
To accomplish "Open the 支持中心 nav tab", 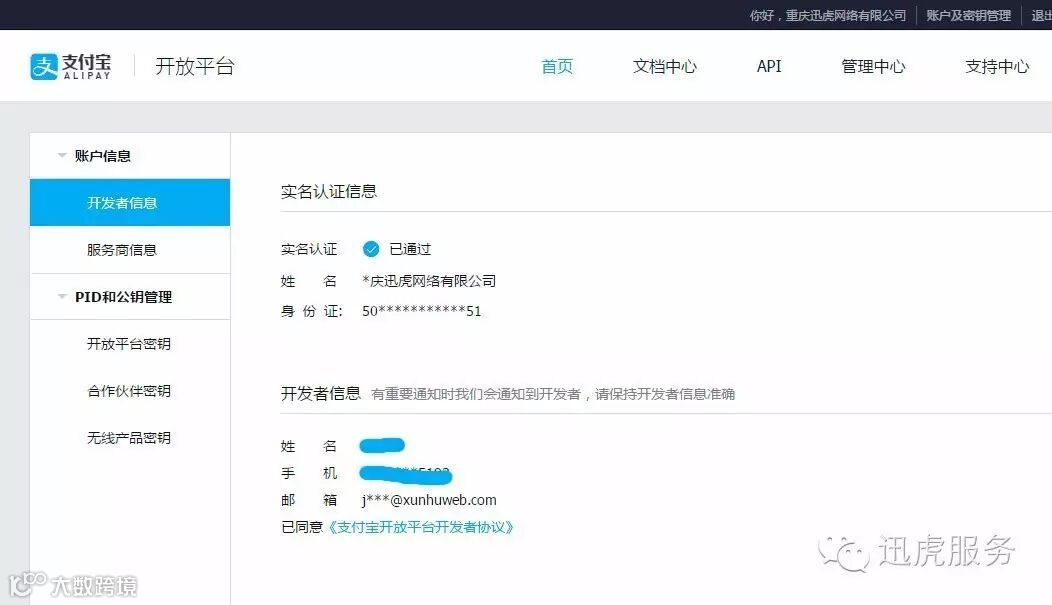I will (x=997, y=66).
